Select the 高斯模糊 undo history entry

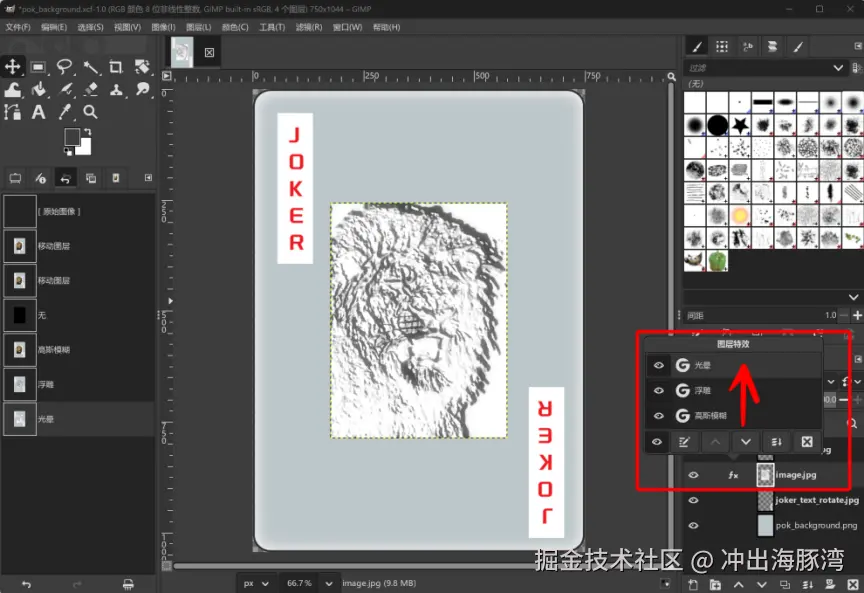(78, 349)
